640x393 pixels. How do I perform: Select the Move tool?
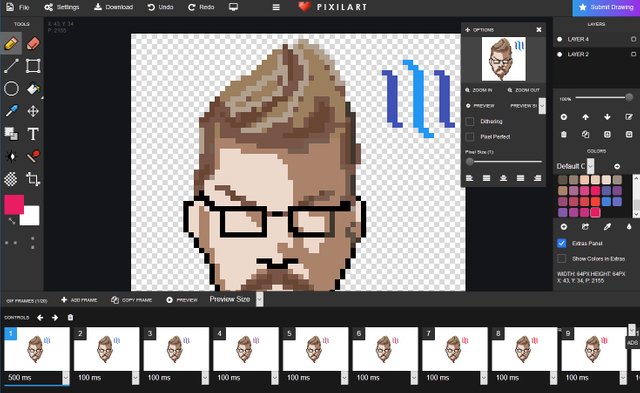(x=33, y=111)
